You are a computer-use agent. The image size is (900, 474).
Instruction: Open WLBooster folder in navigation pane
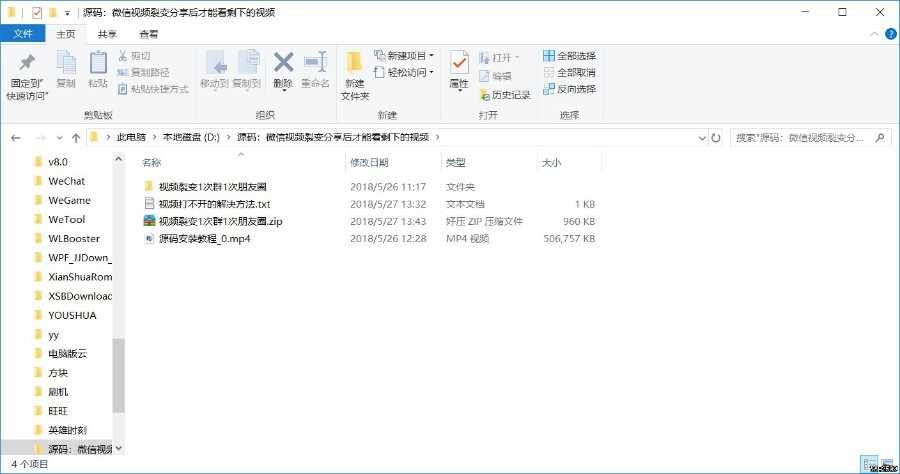(x=74, y=238)
